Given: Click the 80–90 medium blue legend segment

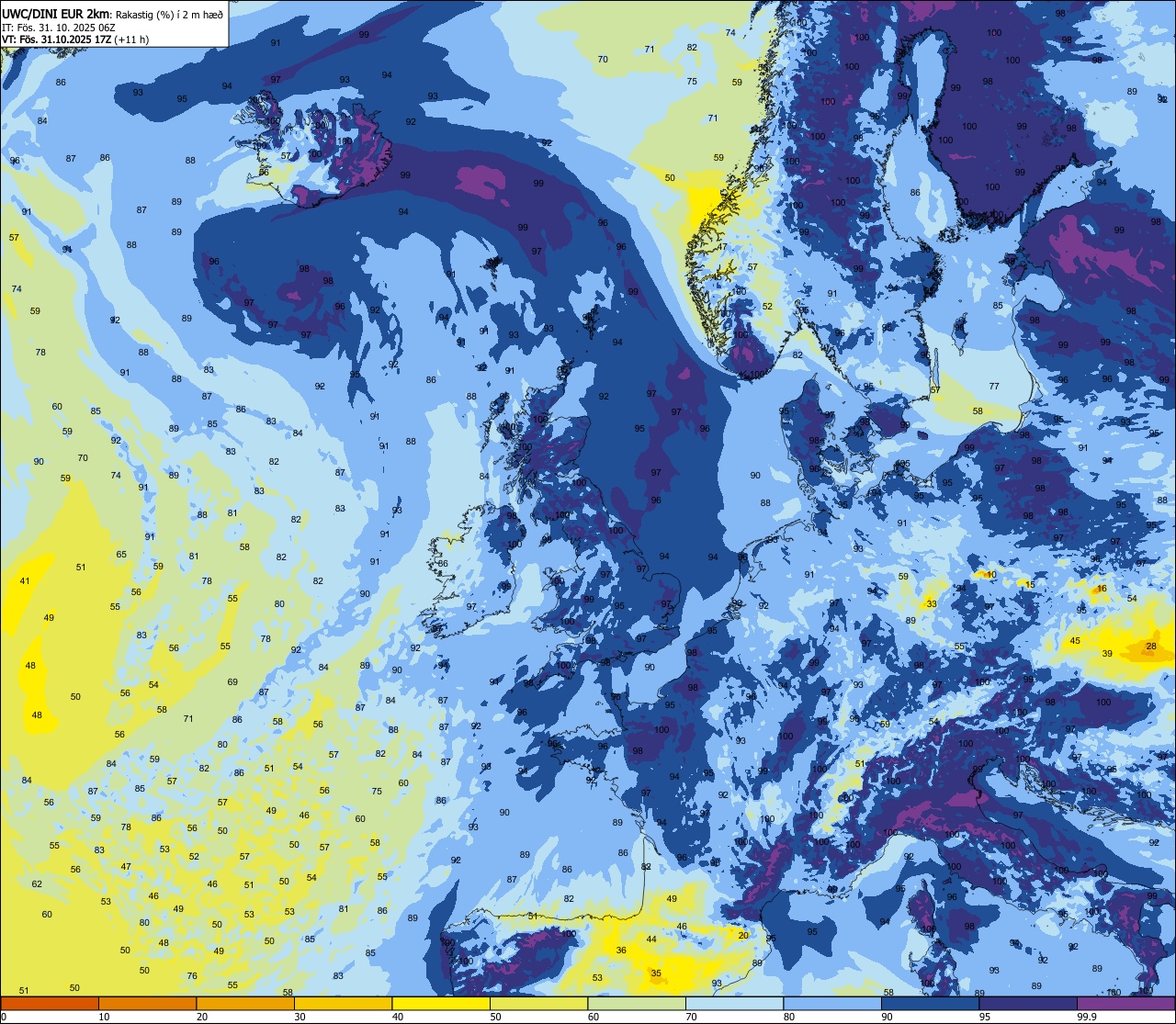Looking at the screenshot, I should click(x=832, y=1003).
